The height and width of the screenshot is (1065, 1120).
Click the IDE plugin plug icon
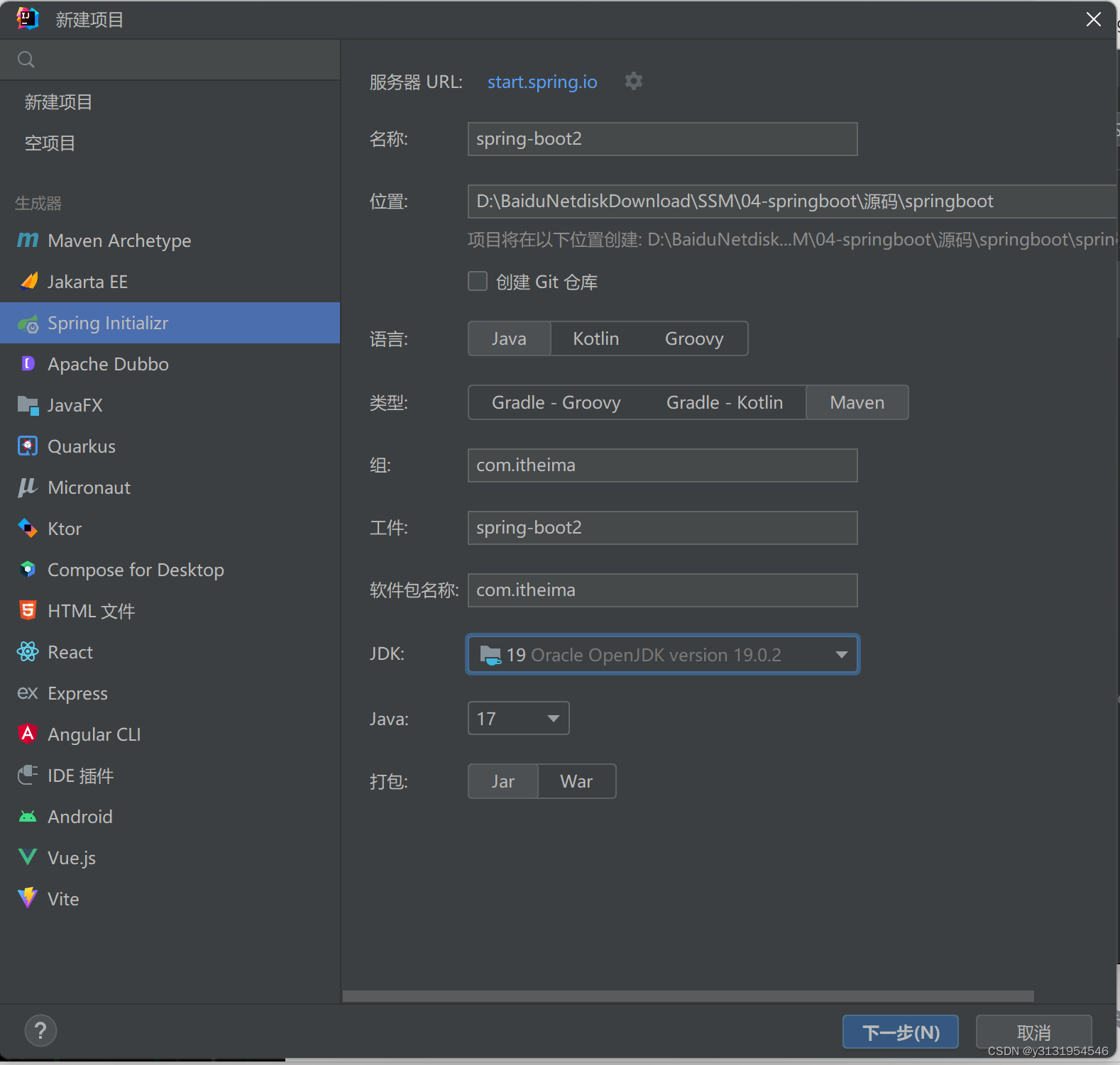click(x=28, y=775)
